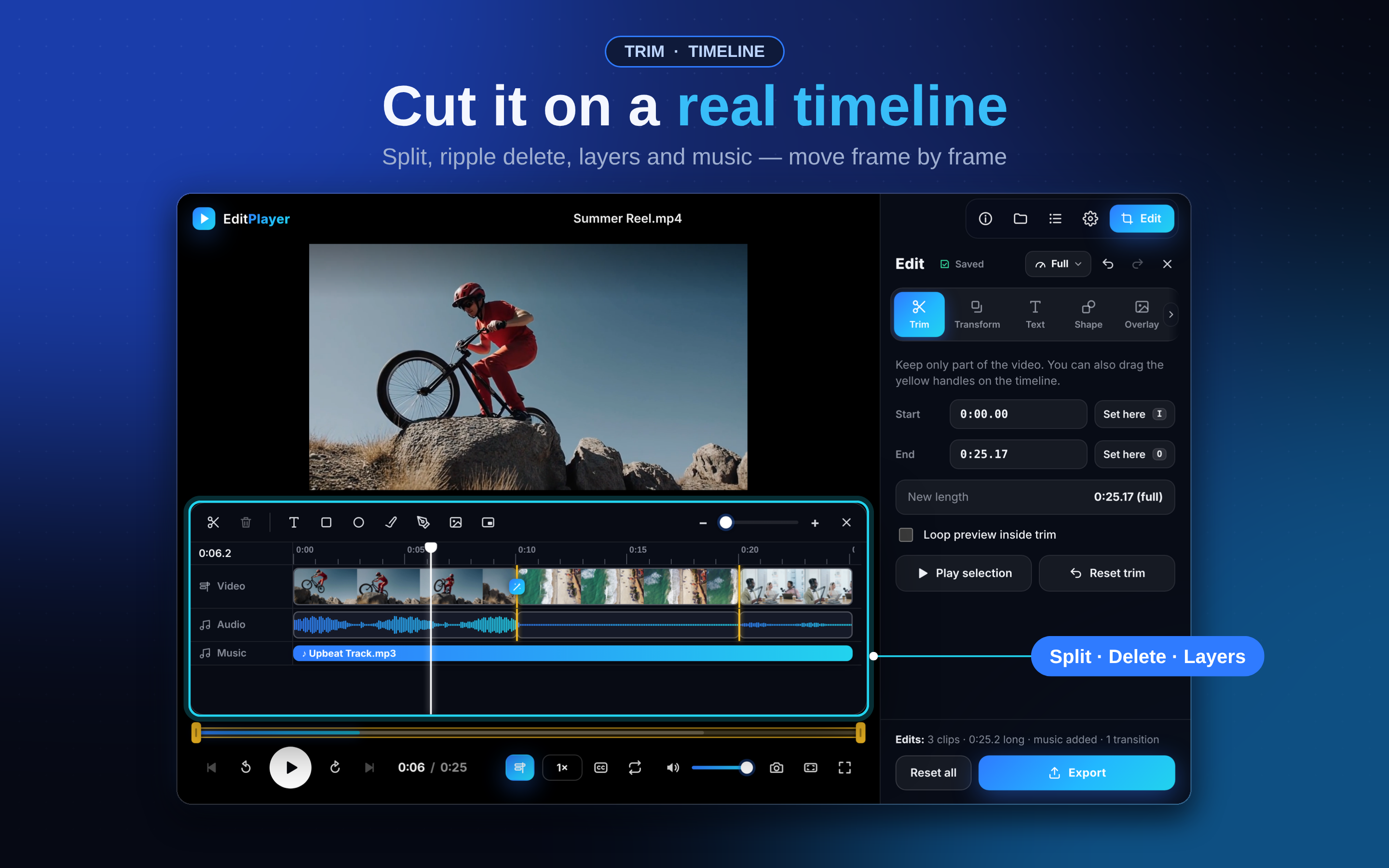This screenshot has height=868, width=1389.
Task: Click the volume slider knob
Action: (746, 768)
